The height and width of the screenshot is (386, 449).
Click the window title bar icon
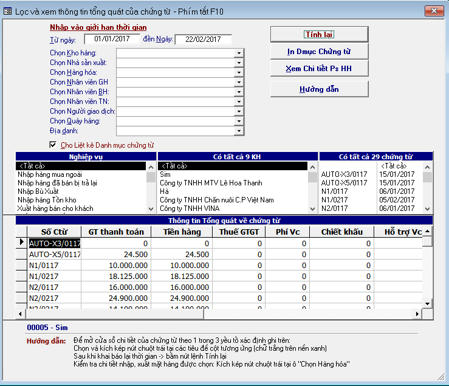point(7,11)
